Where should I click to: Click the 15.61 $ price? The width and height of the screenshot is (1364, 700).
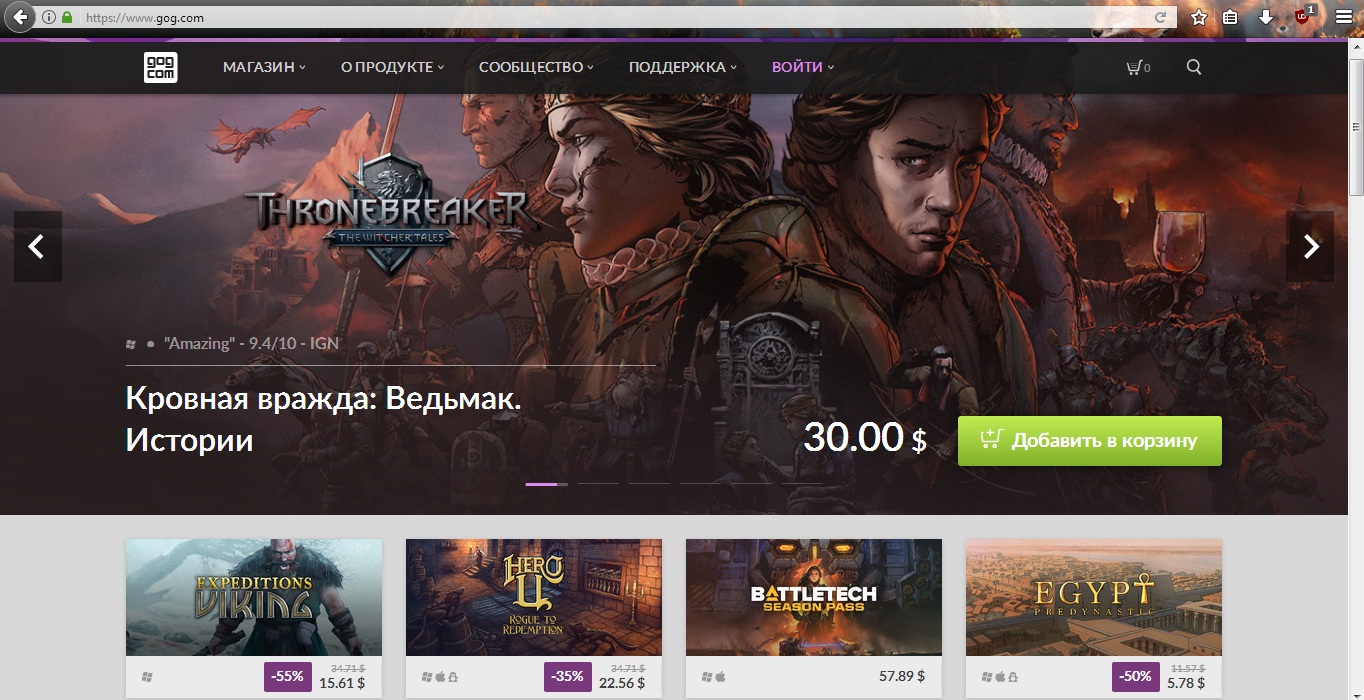coord(342,684)
